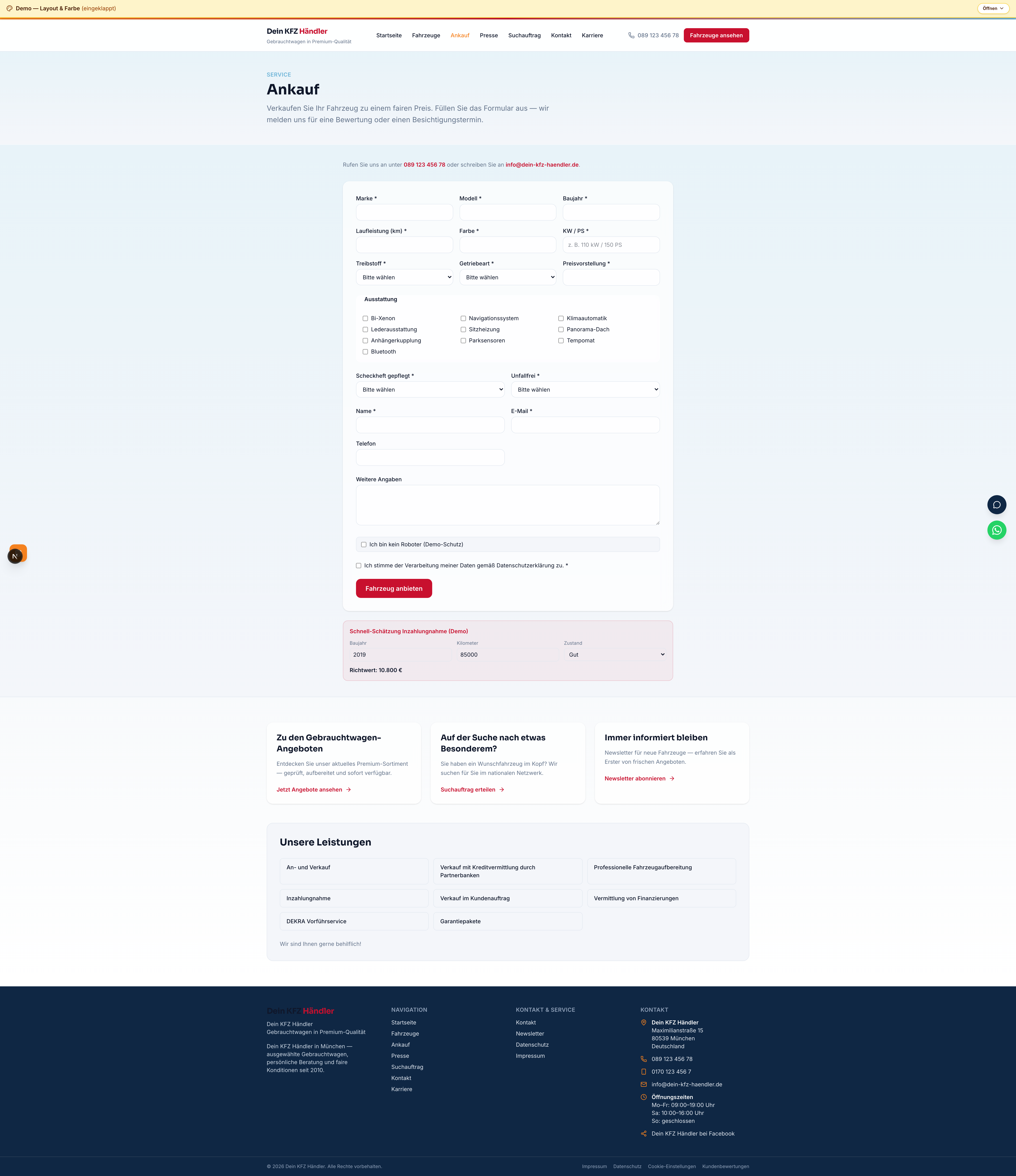Click the footer phone icon

click(644, 1059)
